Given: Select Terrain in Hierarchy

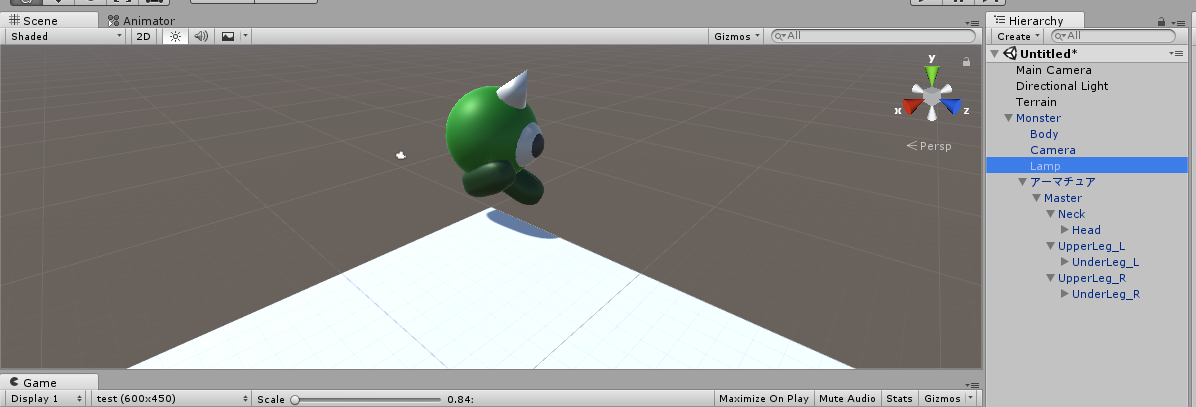Looking at the screenshot, I should click(1036, 102).
